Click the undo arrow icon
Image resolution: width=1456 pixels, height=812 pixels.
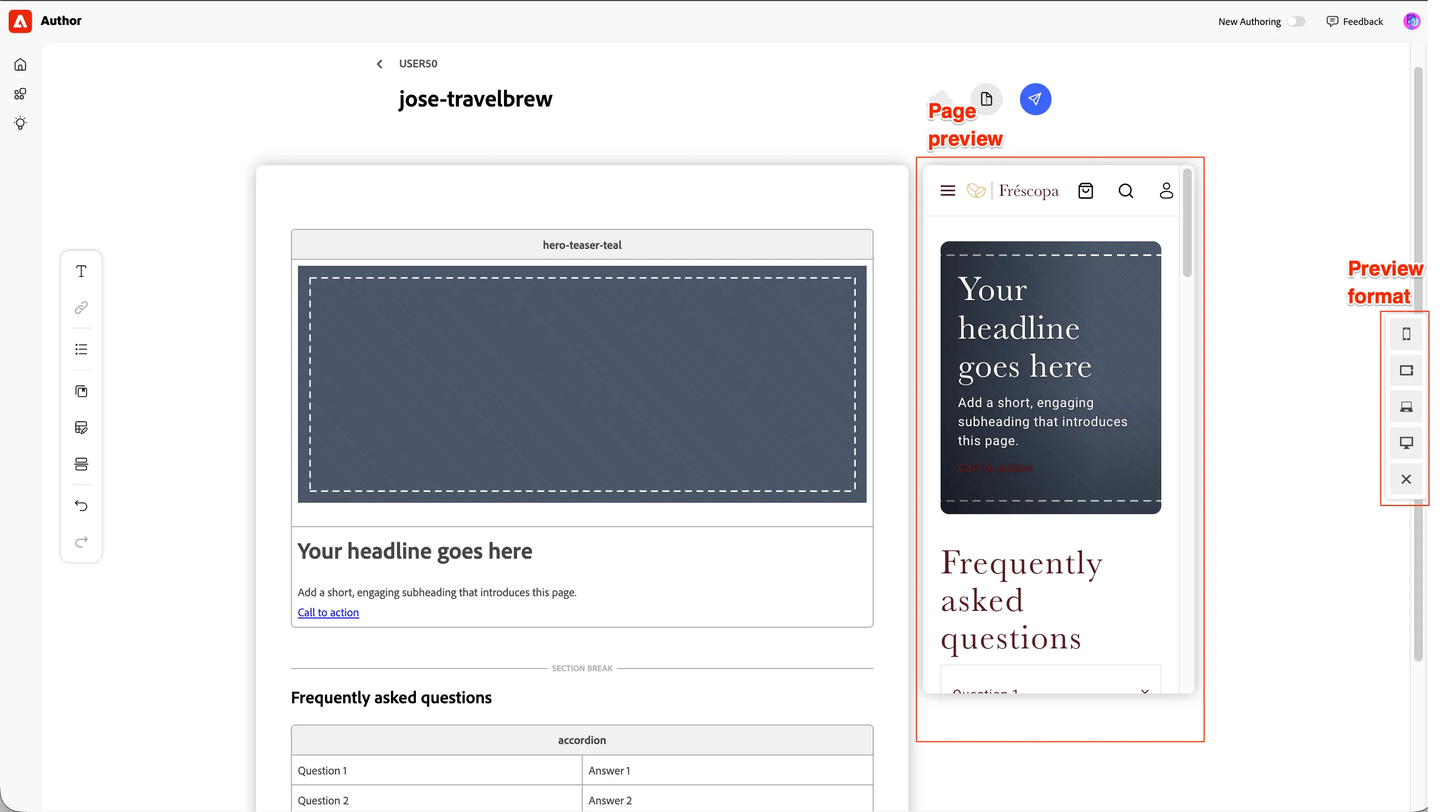(82, 506)
